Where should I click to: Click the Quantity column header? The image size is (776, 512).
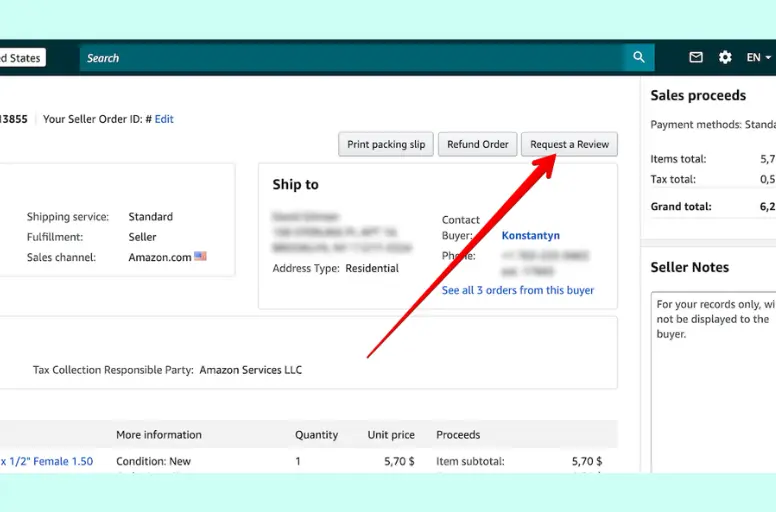(317, 435)
